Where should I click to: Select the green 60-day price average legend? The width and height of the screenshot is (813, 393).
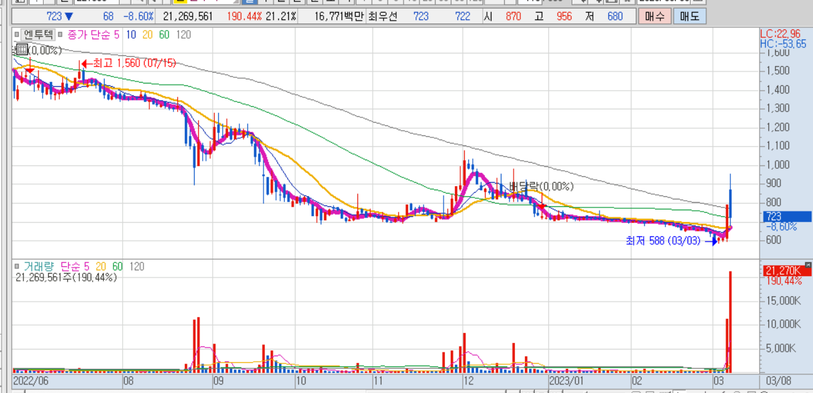pos(164,35)
